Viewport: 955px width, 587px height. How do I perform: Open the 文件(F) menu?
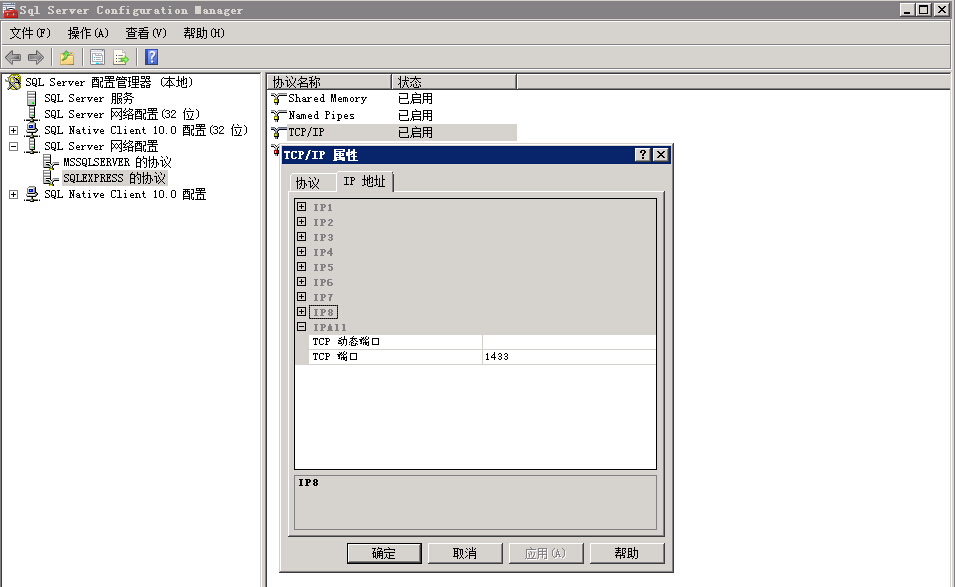(x=30, y=33)
